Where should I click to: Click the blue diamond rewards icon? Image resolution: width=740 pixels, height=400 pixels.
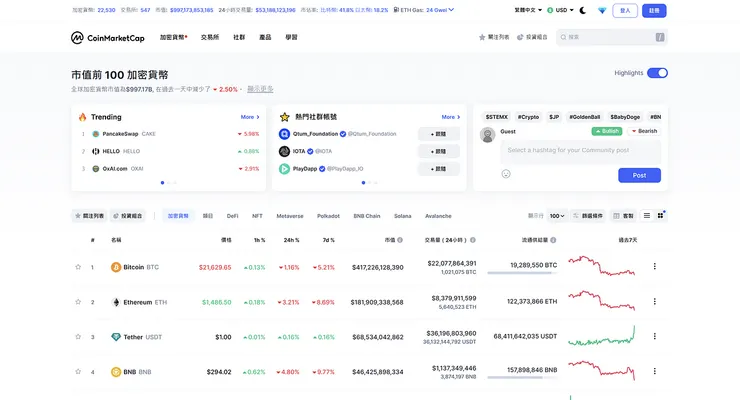pos(602,10)
